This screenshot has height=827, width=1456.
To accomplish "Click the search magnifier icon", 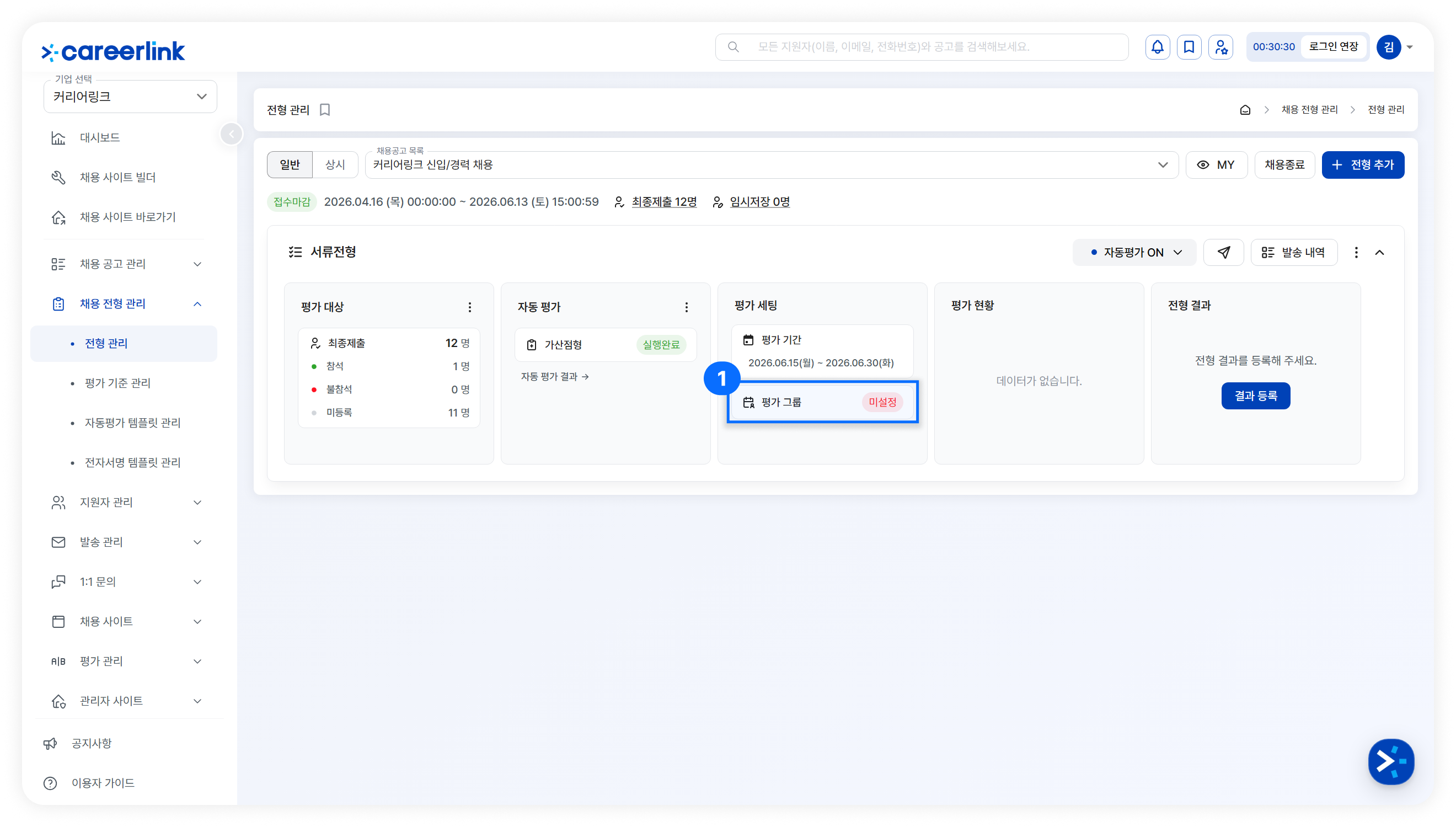I will pos(734,47).
